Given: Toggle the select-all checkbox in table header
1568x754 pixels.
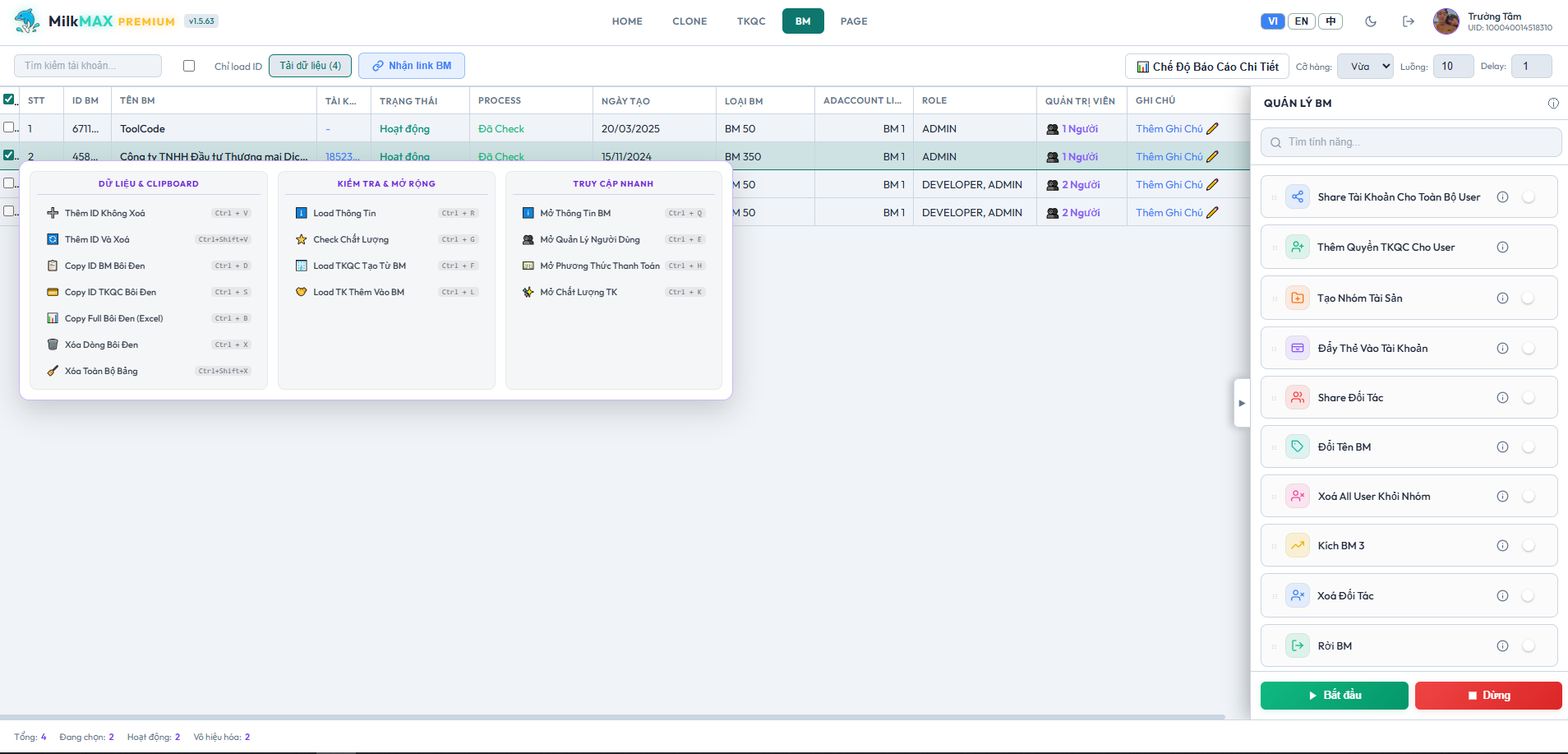Looking at the screenshot, I should point(9,99).
